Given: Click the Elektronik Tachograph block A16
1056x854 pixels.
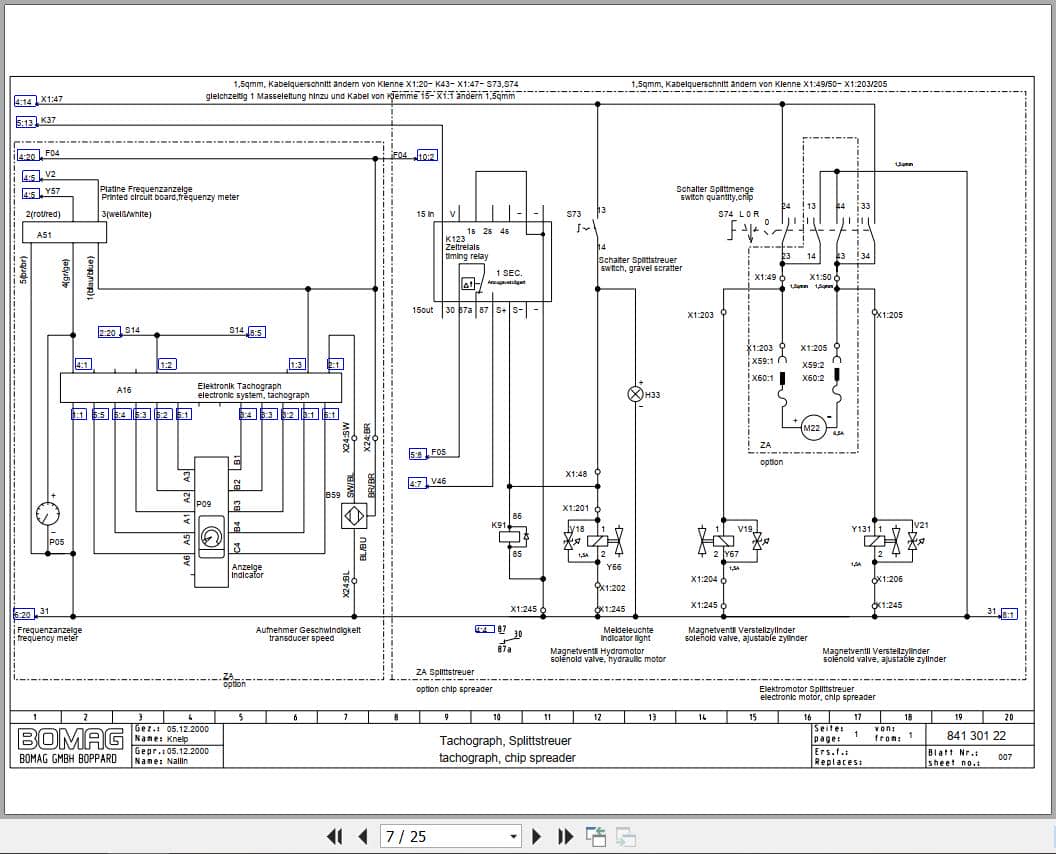Looking at the screenshot, I should [x=200, y=386].
